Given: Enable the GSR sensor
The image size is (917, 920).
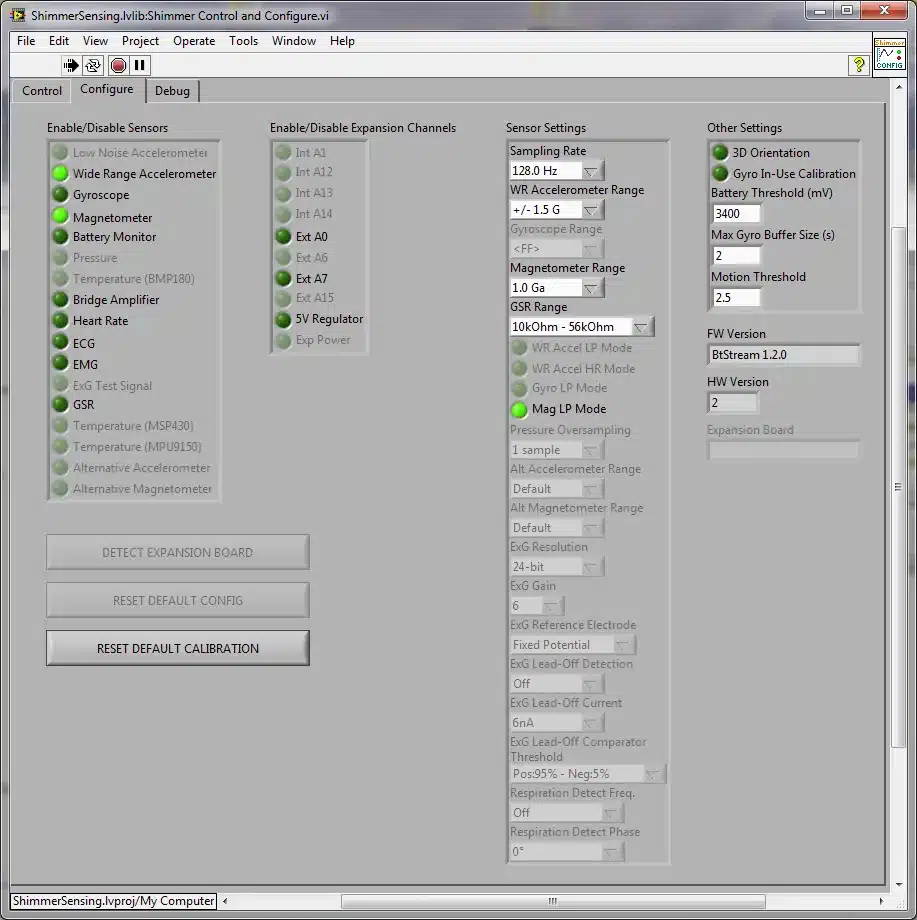Looking at the screenshot, I should [x=60, y=404].
